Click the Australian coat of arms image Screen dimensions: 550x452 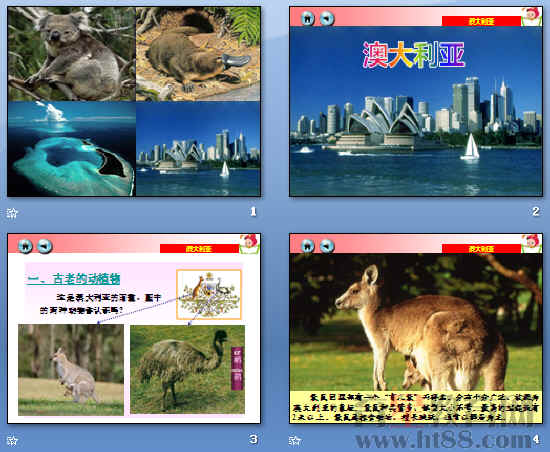point(209,295)
